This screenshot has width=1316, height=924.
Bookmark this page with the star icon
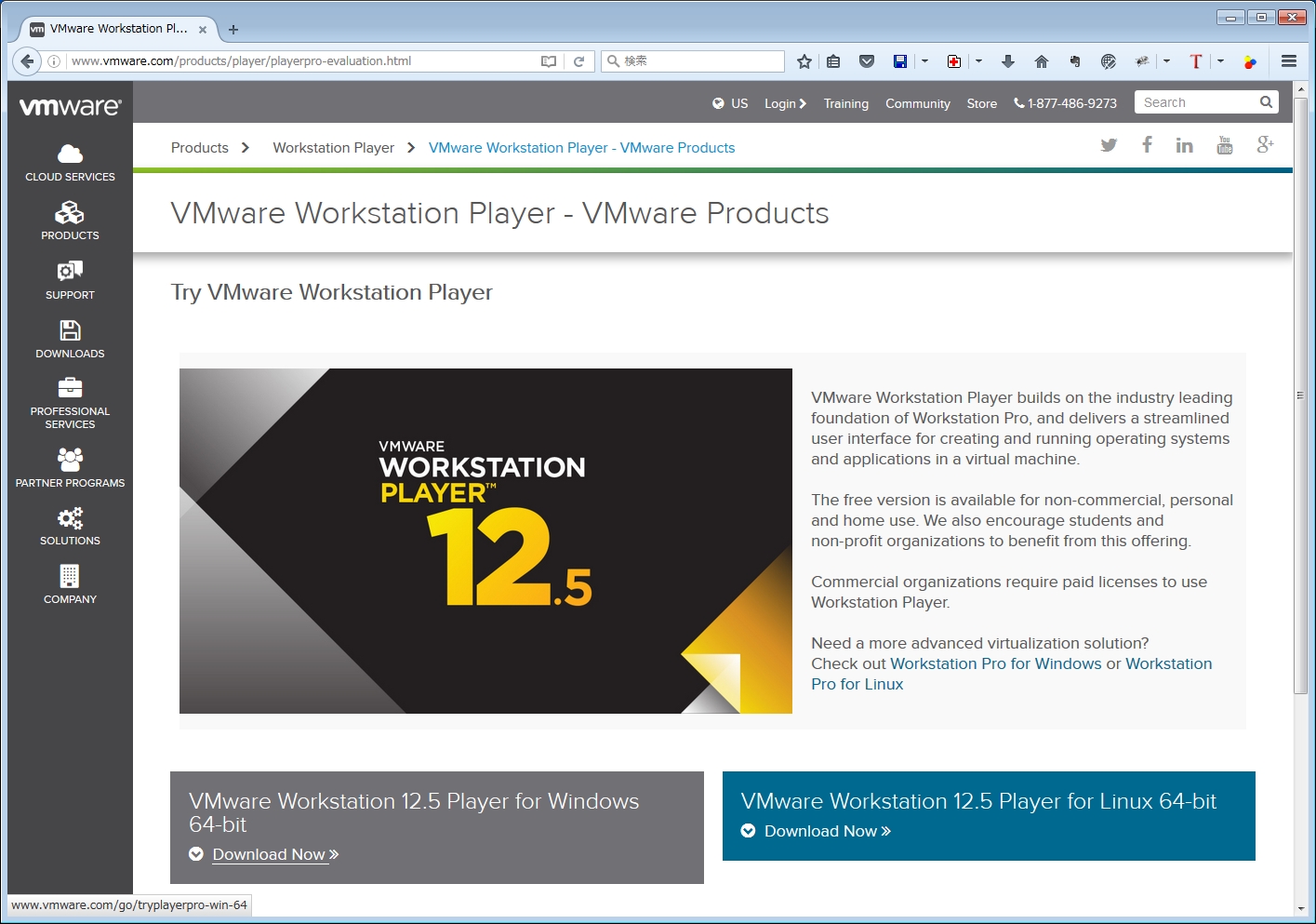pyautogui.click(x=804, y=61)
